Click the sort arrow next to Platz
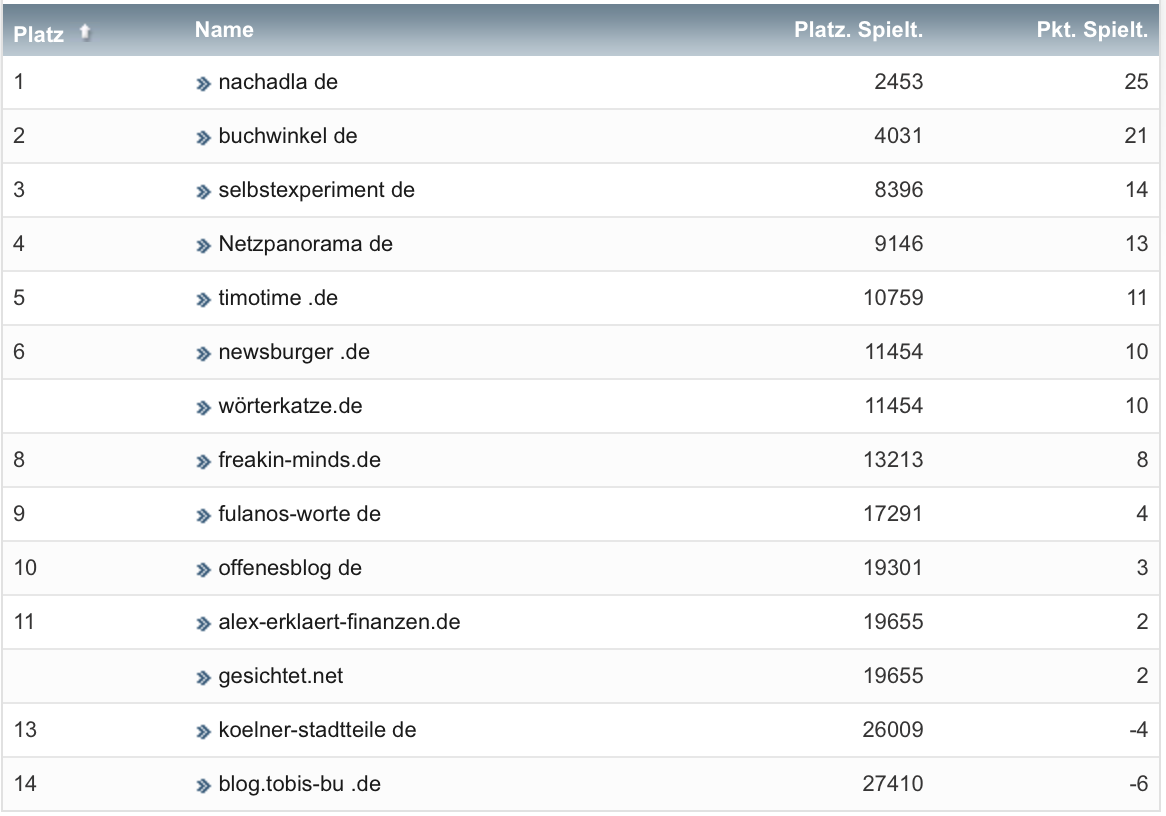 click(x=86, y=32)
